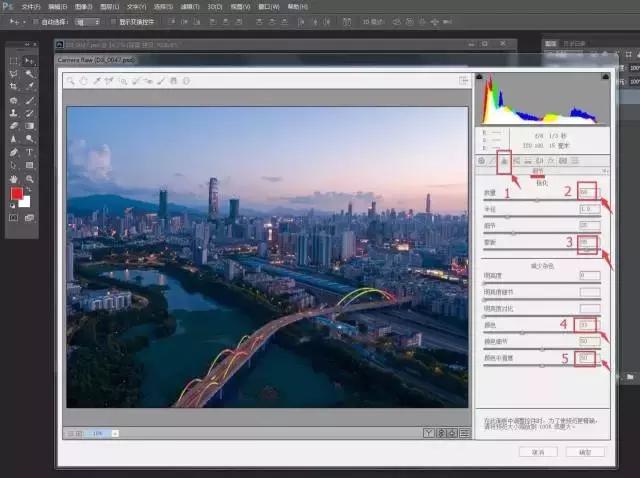This screenshot has height=478, width=640.
Task: Open the Detail tab icon in Camera Raw
Action: (505, 160)
